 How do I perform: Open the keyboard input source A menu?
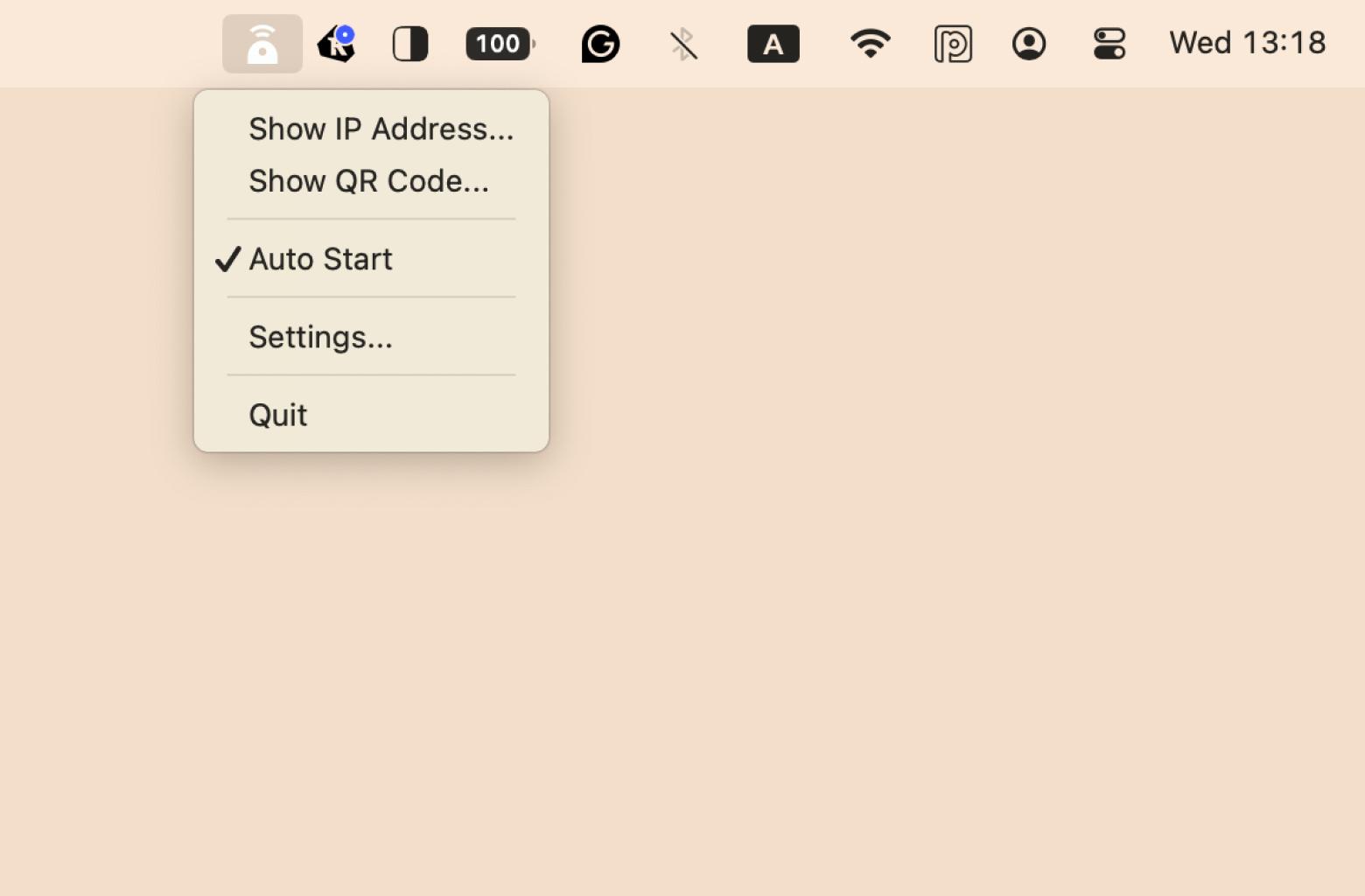(x=773, y=44)
